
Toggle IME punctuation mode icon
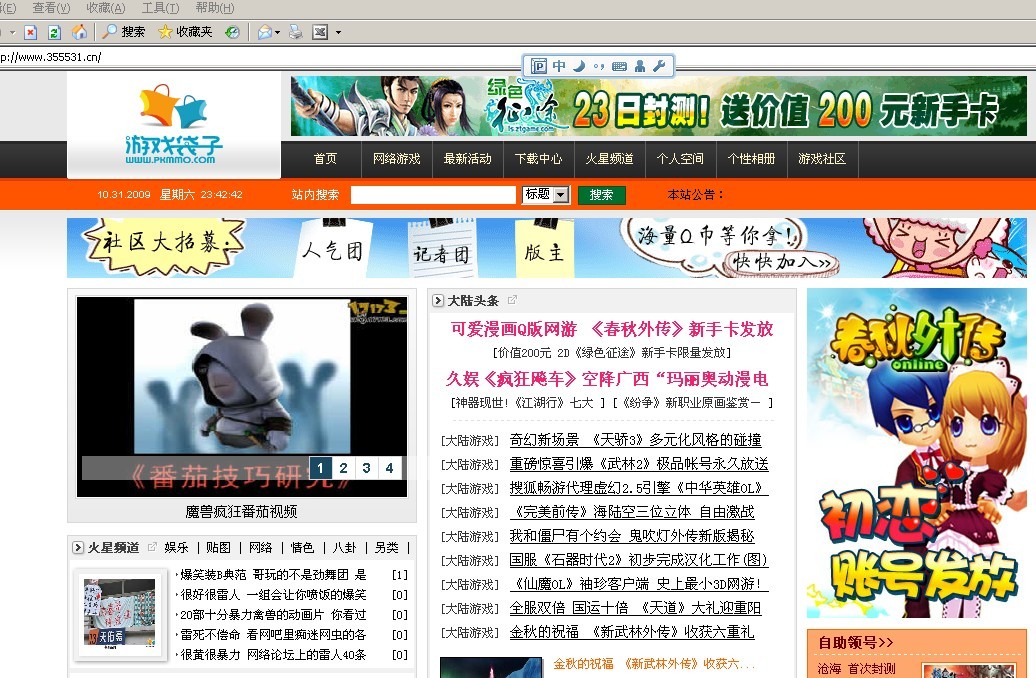(599, 66)
